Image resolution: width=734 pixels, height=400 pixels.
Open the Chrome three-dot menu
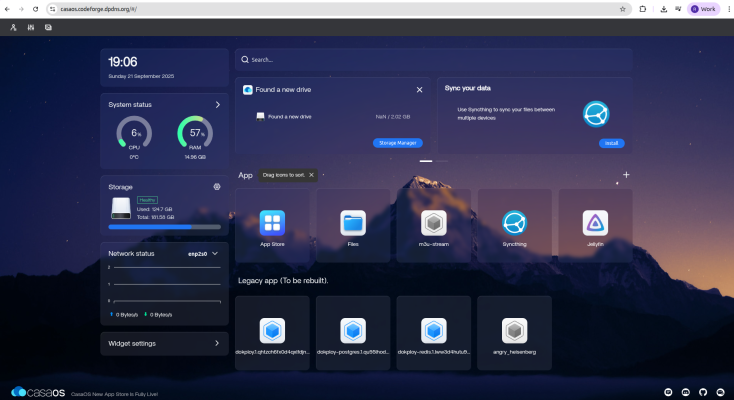(x=729, y=9)
